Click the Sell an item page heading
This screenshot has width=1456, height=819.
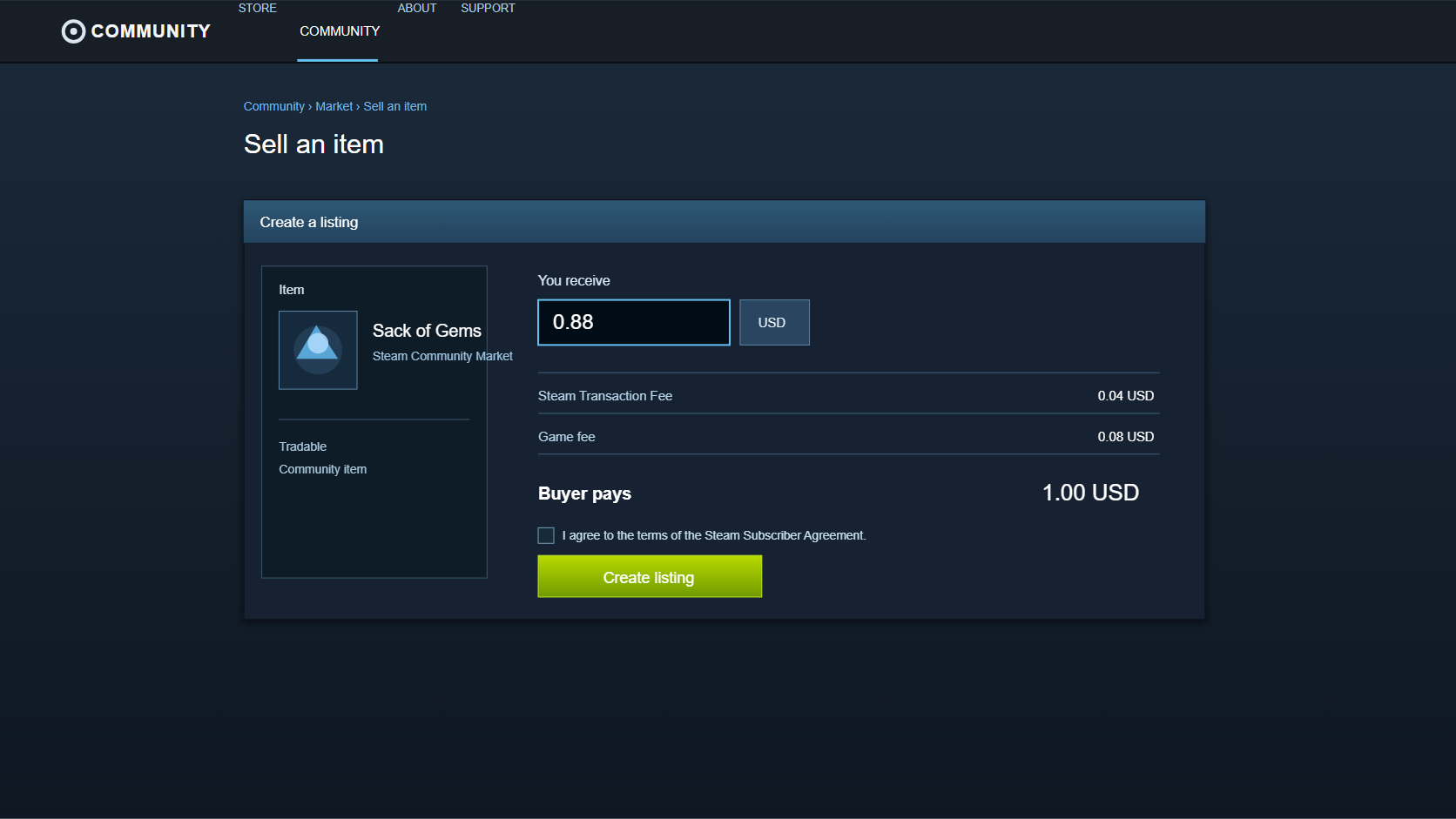point(313,144)
